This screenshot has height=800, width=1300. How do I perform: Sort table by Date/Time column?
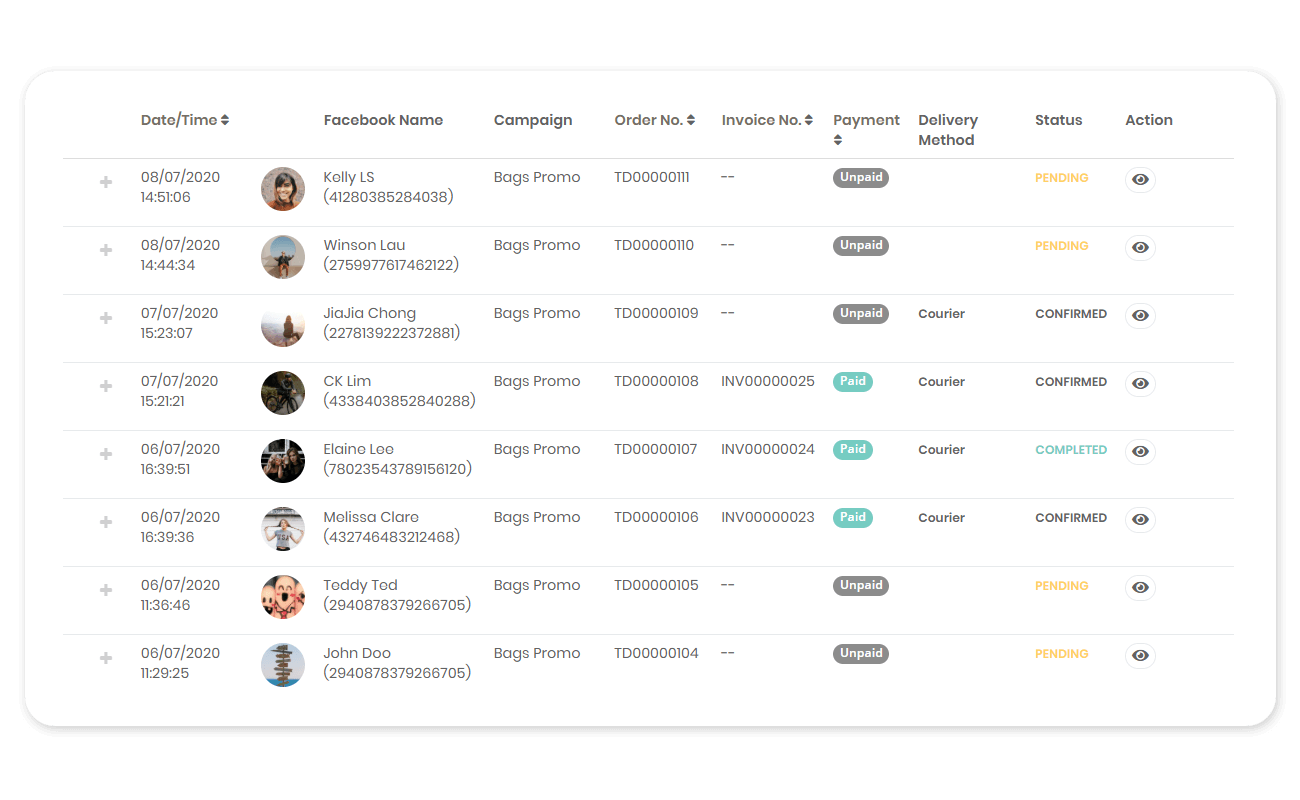185,120
